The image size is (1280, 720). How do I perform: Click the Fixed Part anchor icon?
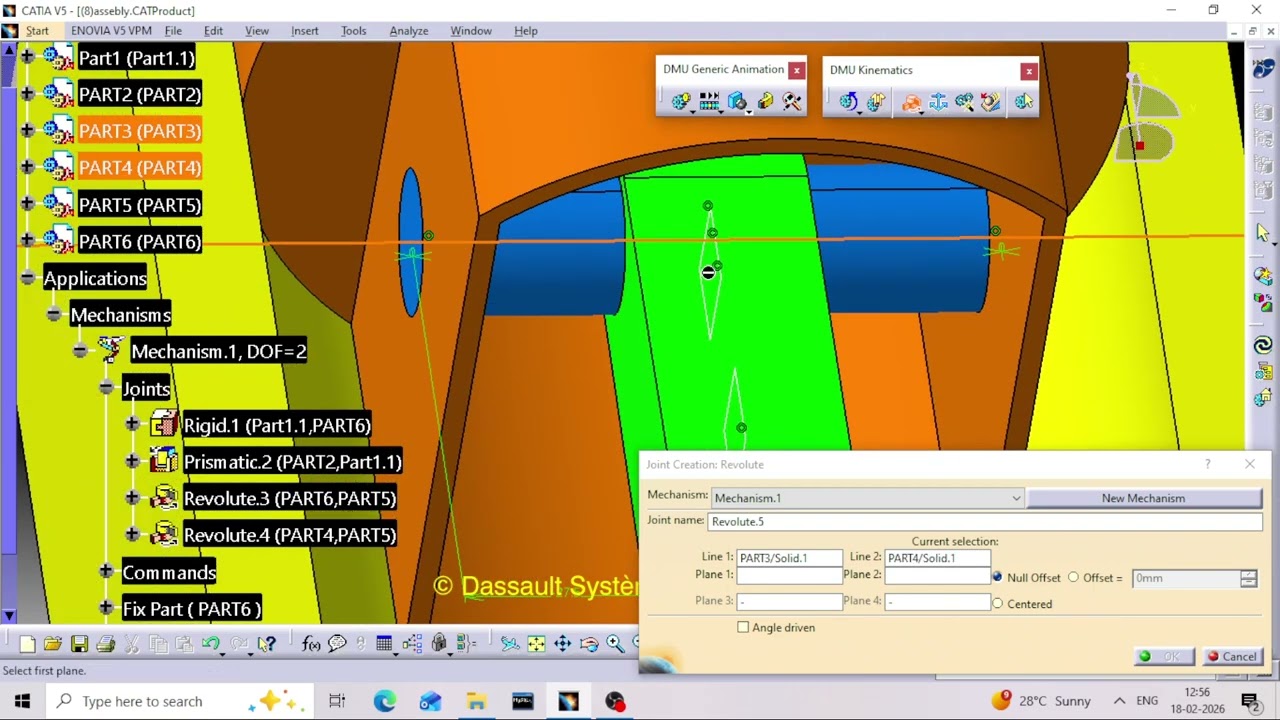coord(938,101)
